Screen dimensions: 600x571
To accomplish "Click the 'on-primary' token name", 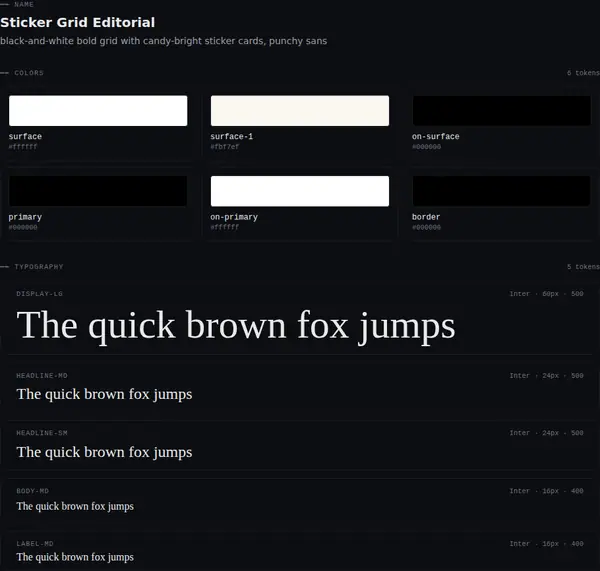I will (x=234, y=217).
